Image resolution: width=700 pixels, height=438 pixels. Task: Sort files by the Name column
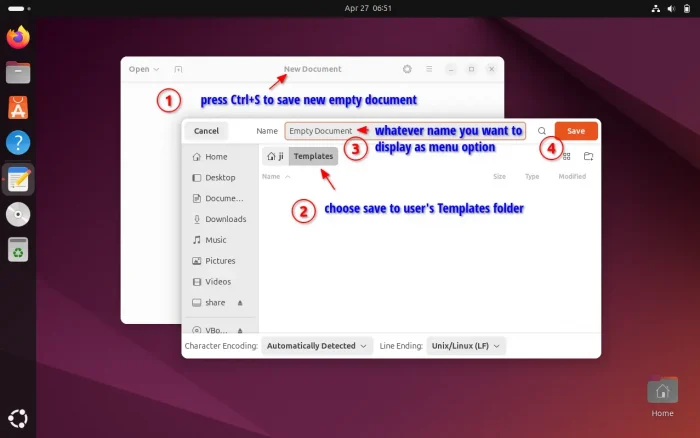tap(271, 176)
